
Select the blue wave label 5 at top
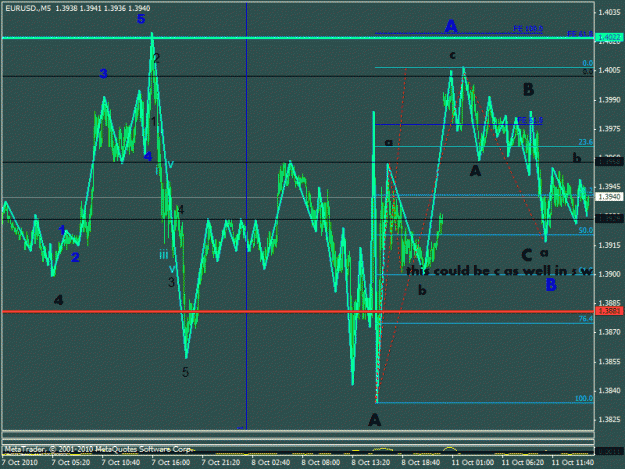click(x=141, y=19)
